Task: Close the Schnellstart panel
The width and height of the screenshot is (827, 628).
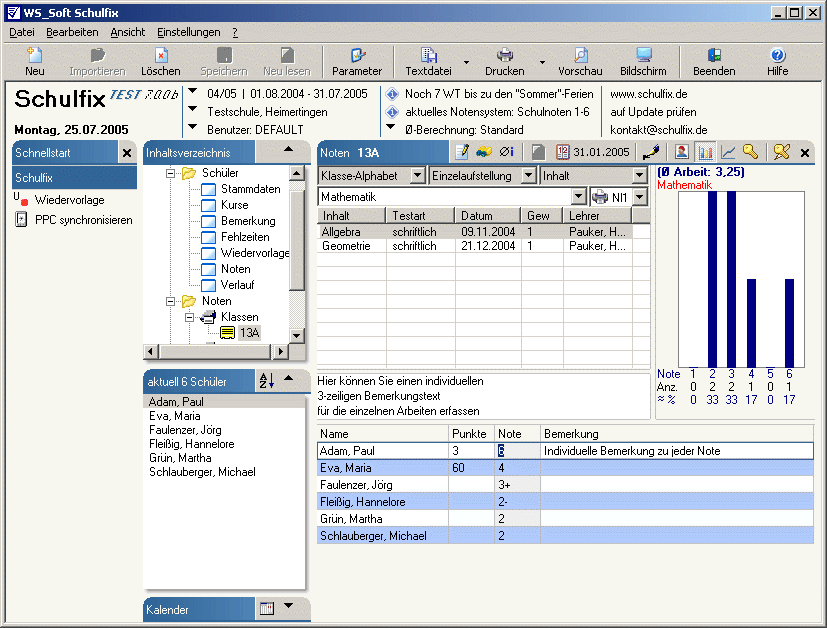Action: 127,153
